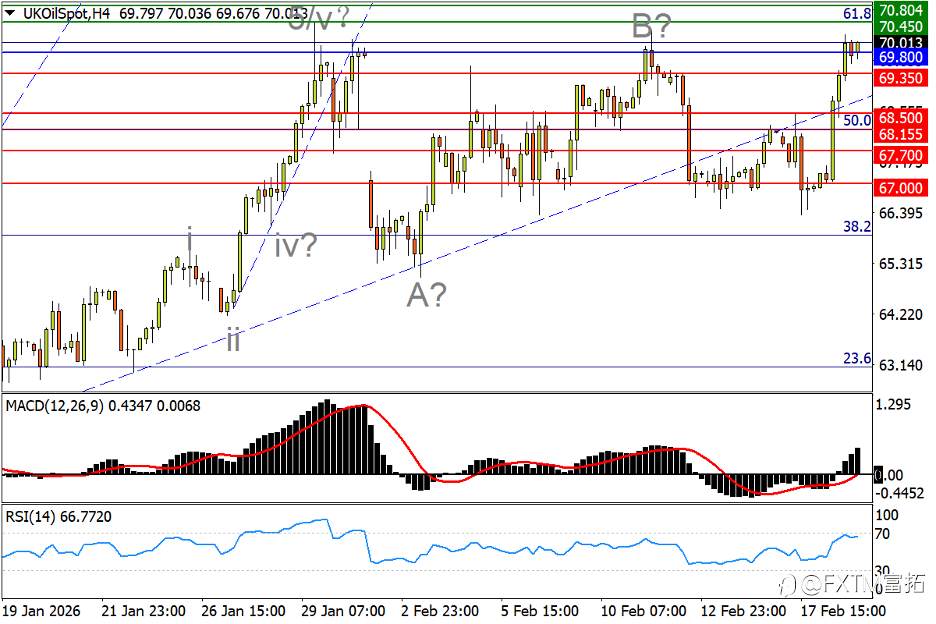Select the 67.000 red level label

(901, 188)
